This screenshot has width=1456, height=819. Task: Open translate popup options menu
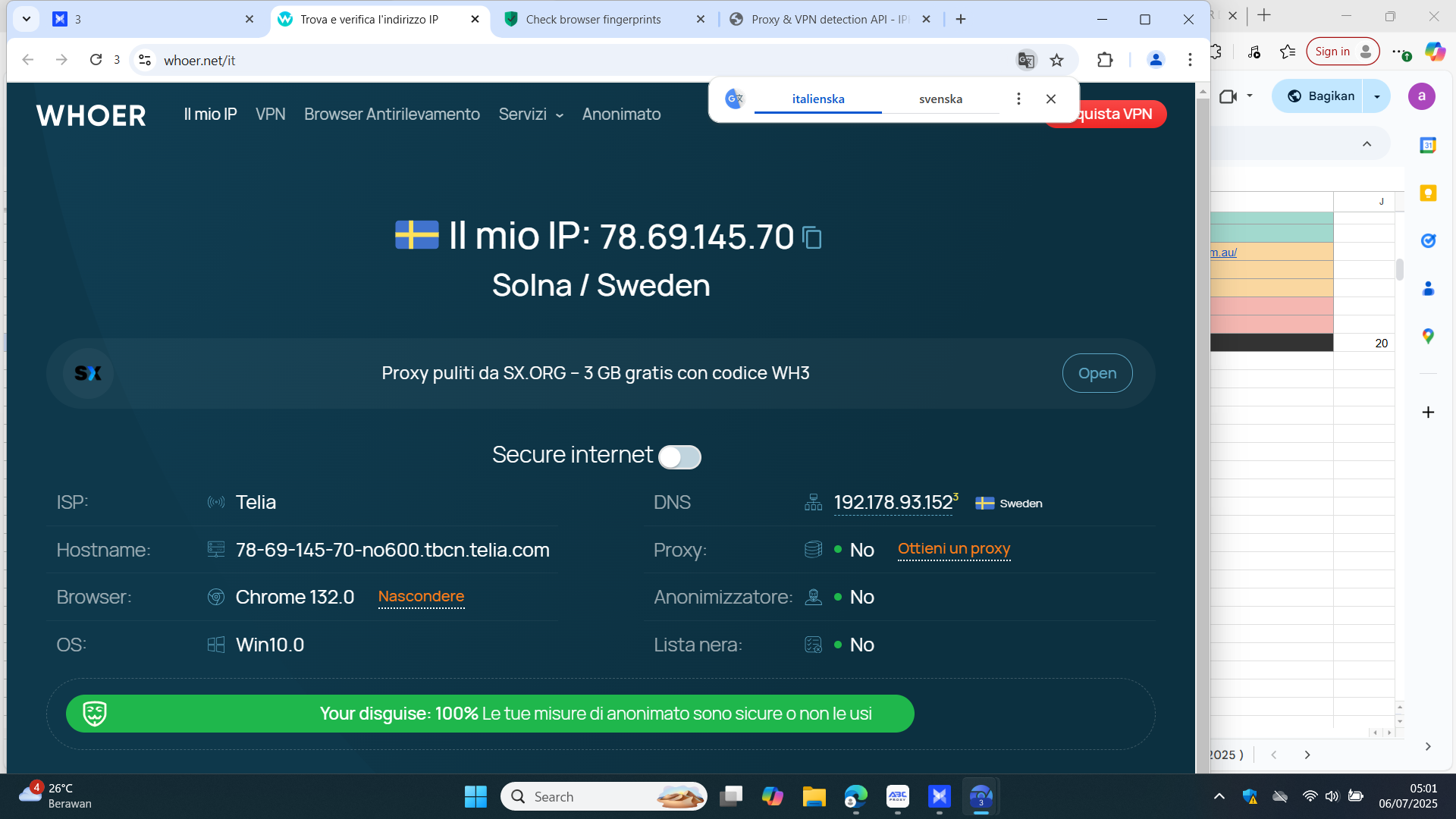(x=1018, y=99)
